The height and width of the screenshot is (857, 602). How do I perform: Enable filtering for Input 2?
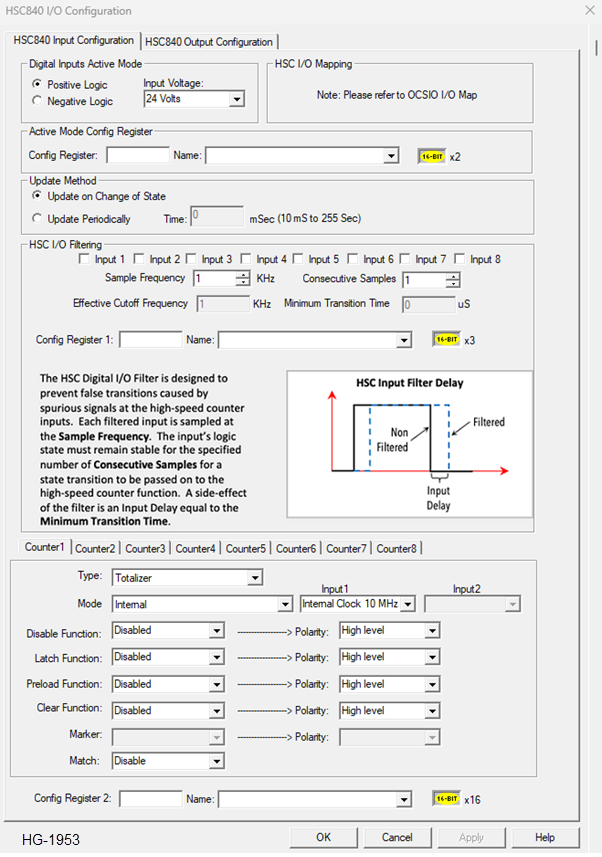[139, 259]
